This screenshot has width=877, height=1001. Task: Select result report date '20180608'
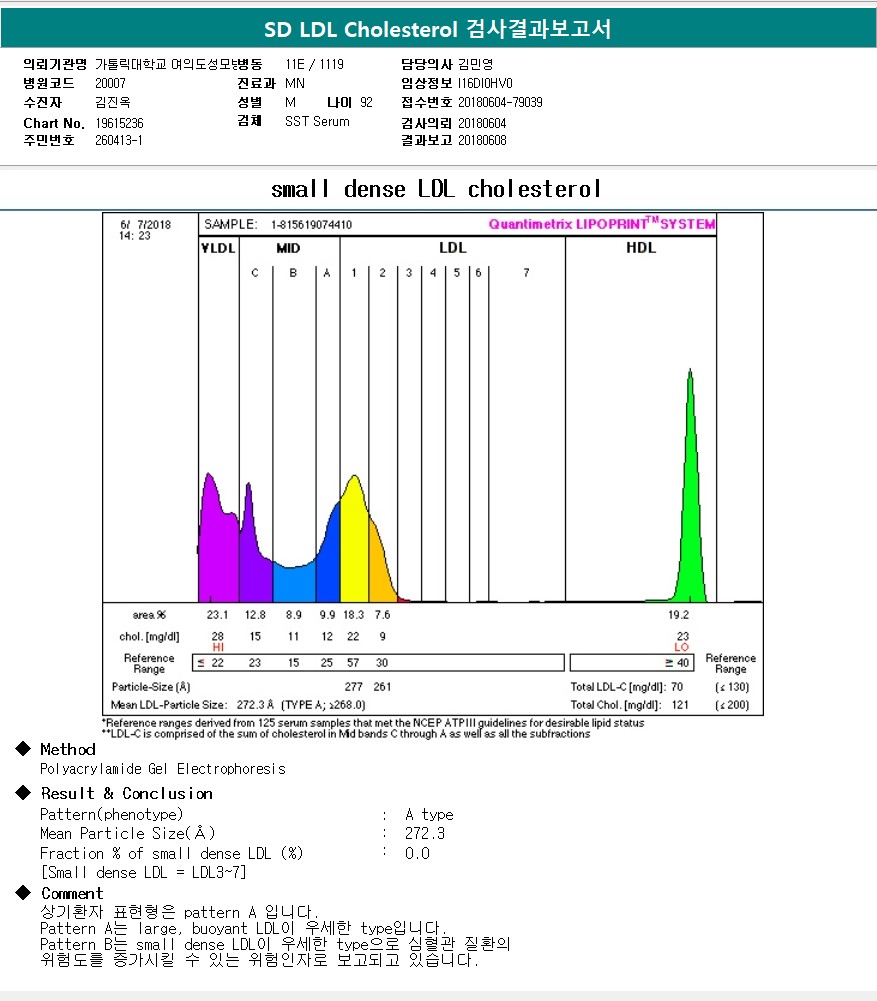click(x=482, y=140)
